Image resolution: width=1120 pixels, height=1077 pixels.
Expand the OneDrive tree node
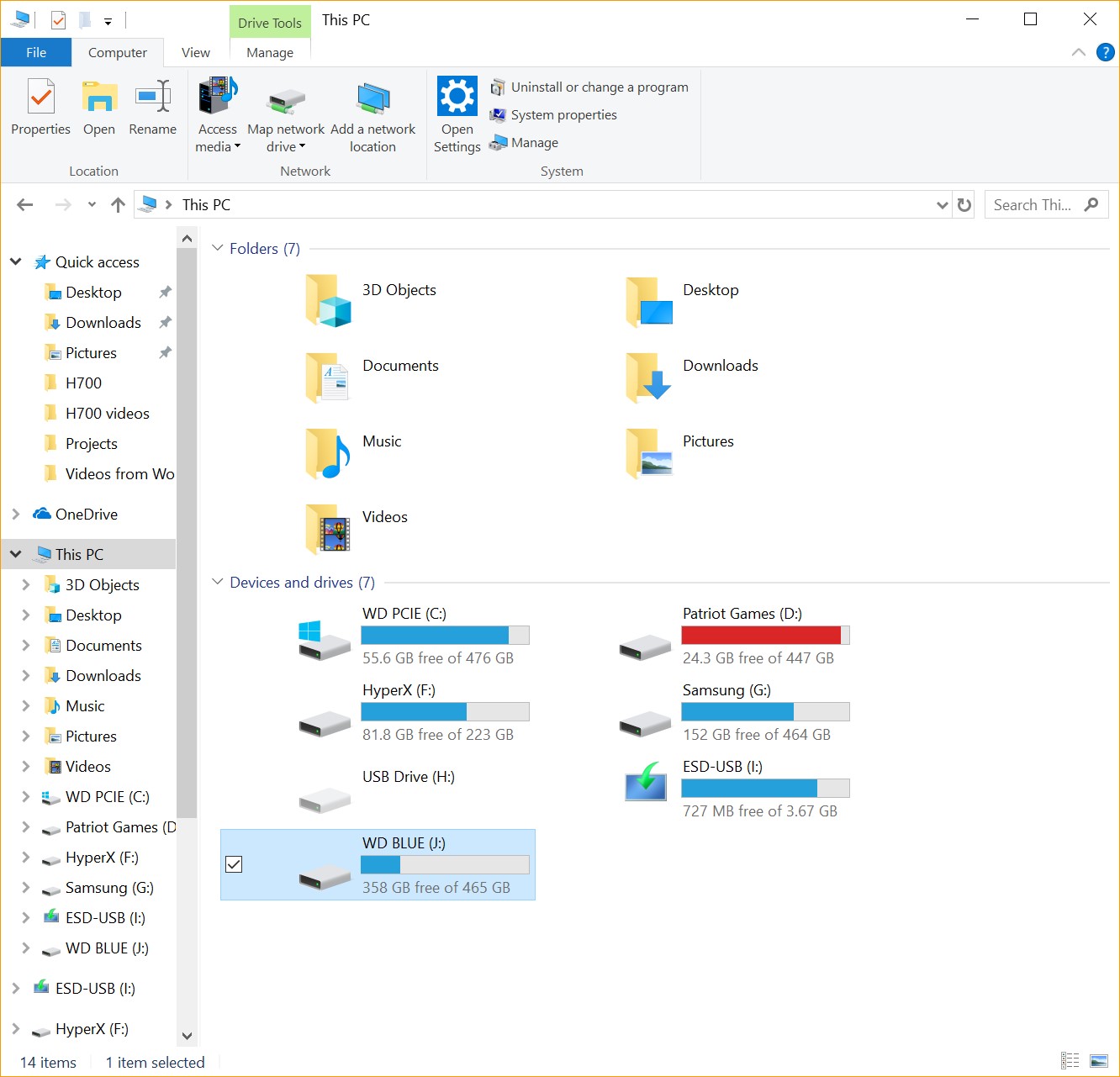tap(16, 514)
